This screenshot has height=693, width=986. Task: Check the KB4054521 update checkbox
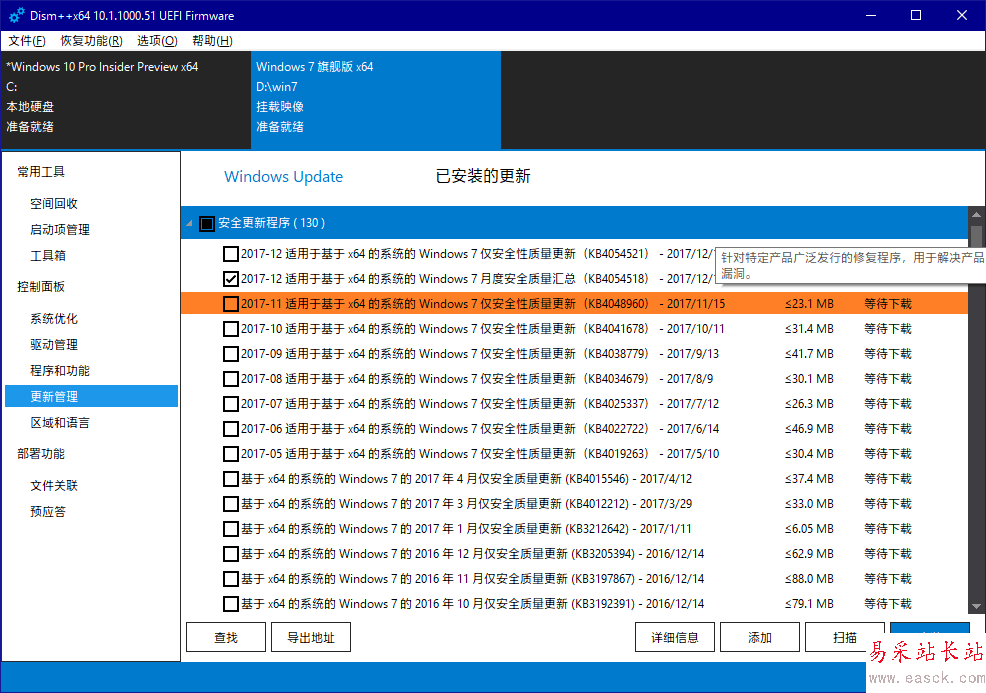pos(231,254)
